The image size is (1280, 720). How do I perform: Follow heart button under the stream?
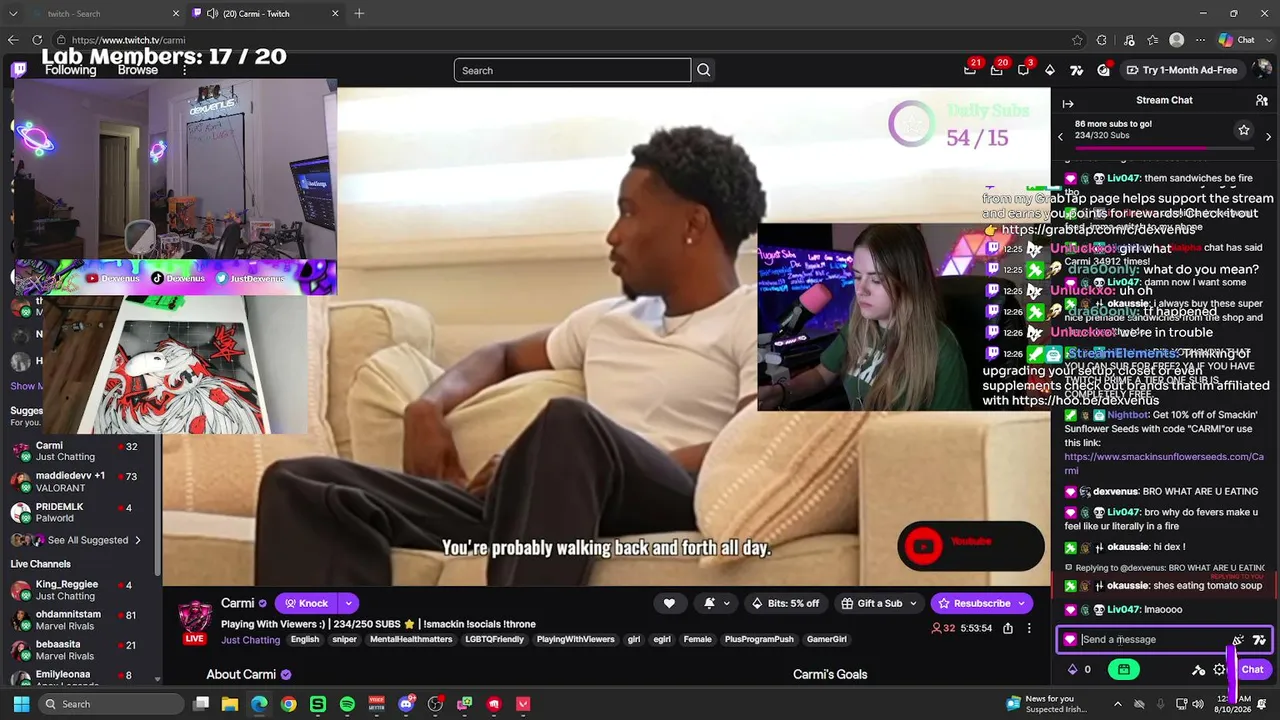coord(669,603)
